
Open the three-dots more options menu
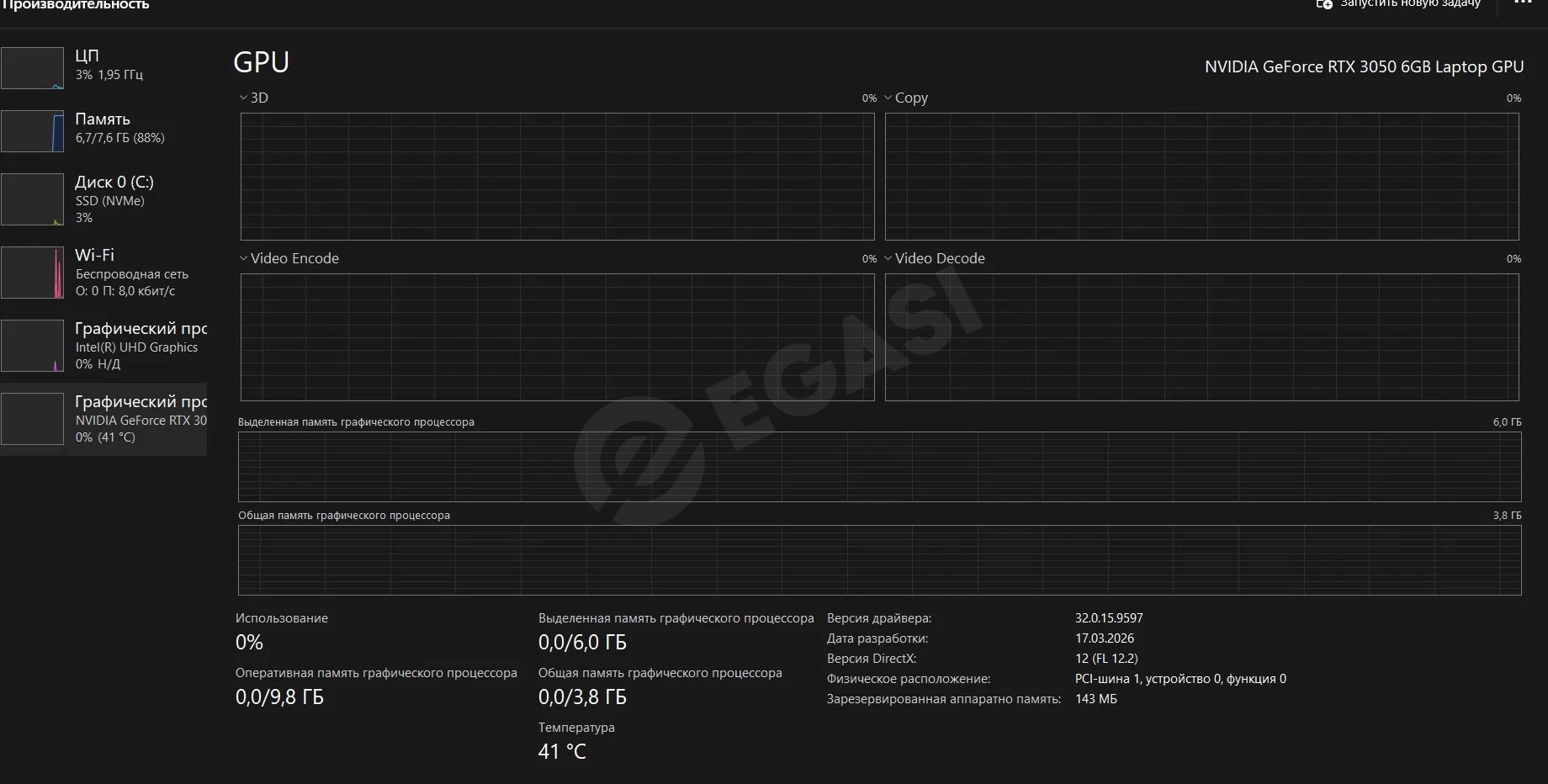pos(1524,3)
